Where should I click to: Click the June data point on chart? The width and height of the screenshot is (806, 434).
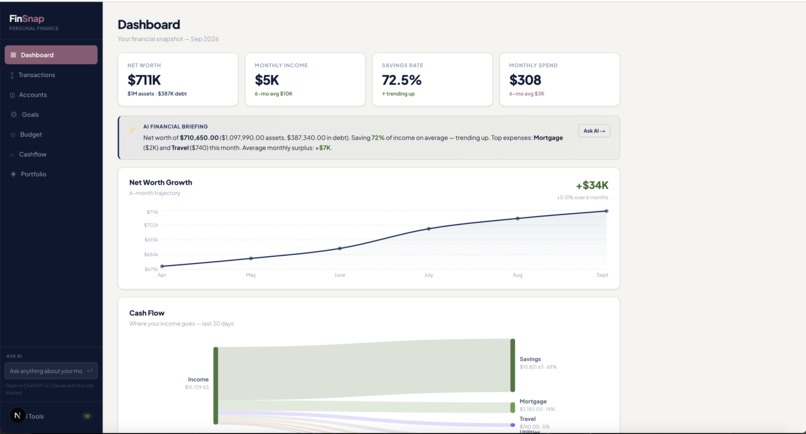pos(340,248)
